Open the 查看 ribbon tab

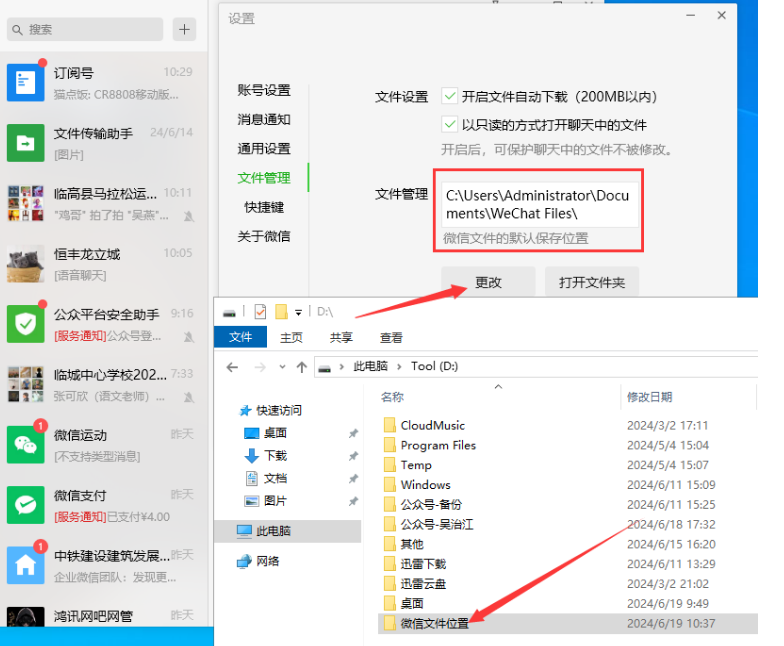(391, 338)
